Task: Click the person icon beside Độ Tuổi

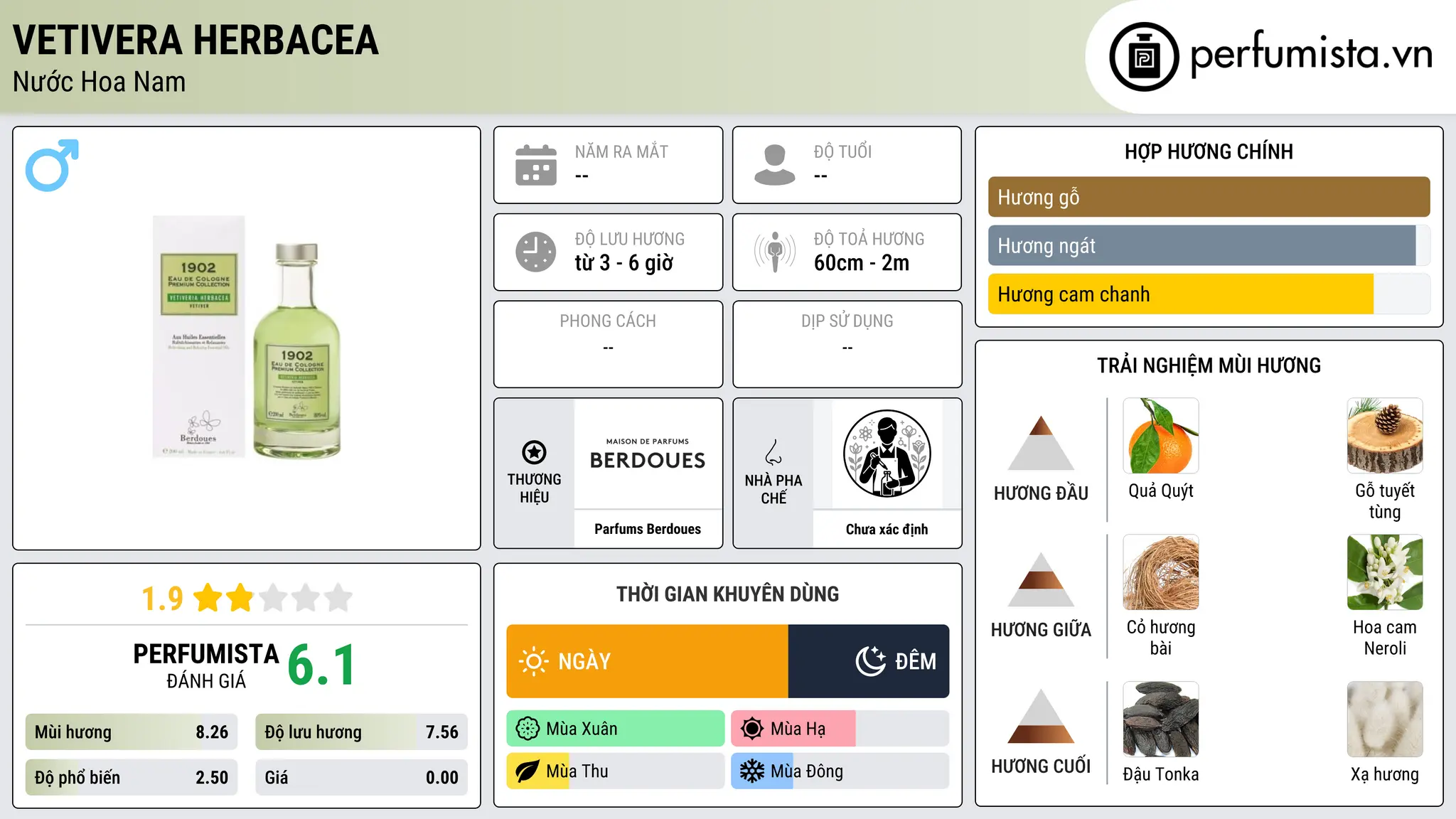Action: pos(775,165)
